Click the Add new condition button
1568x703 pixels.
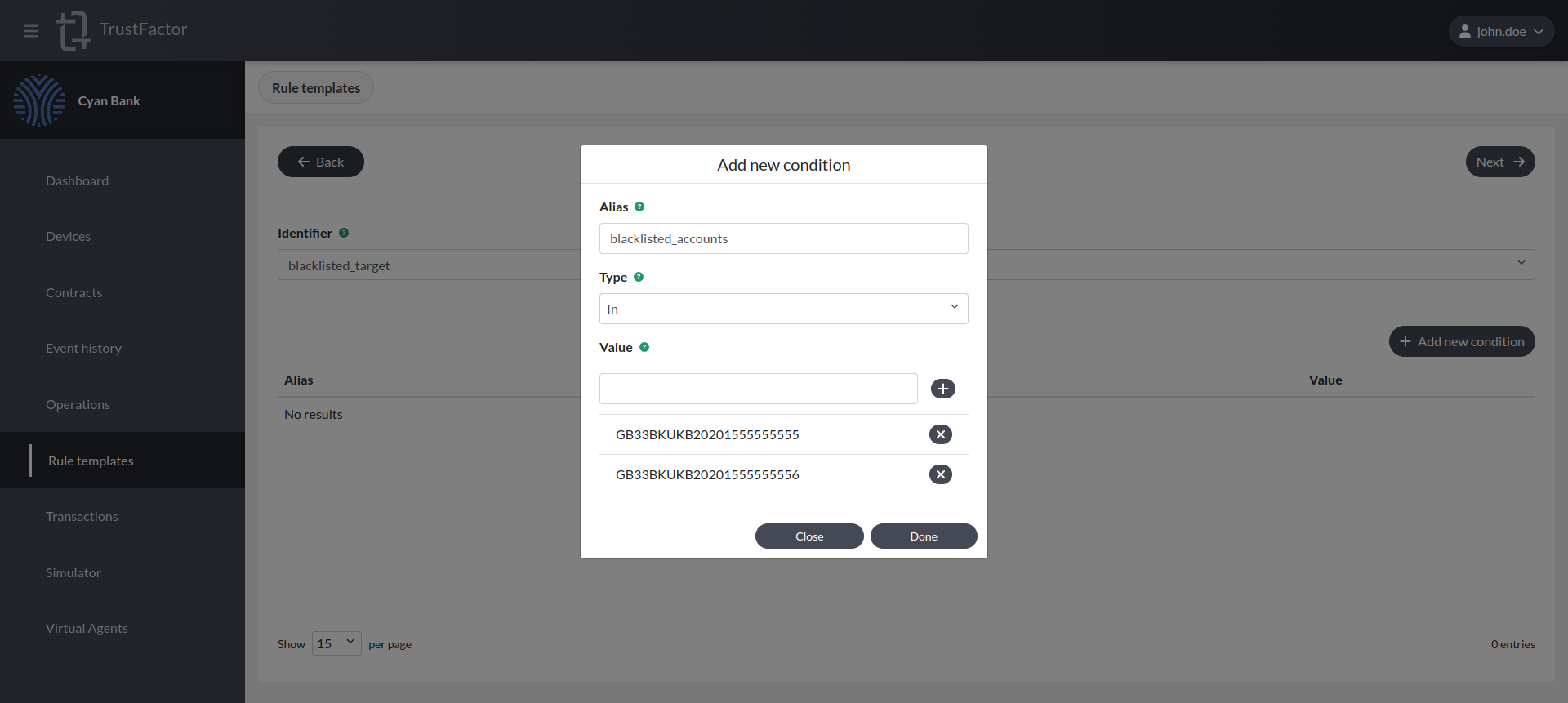[x=1462, y=341]
